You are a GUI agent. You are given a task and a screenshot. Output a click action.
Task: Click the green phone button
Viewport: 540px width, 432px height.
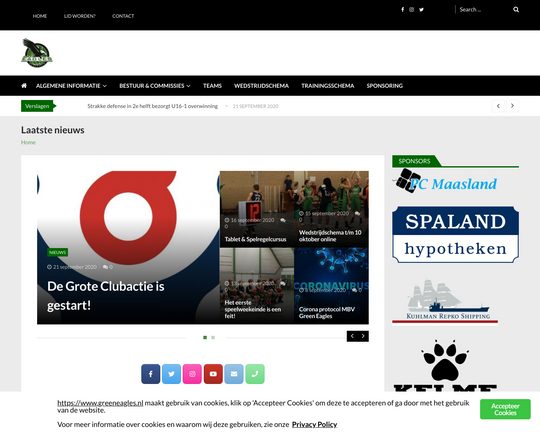tap(255, 374)
